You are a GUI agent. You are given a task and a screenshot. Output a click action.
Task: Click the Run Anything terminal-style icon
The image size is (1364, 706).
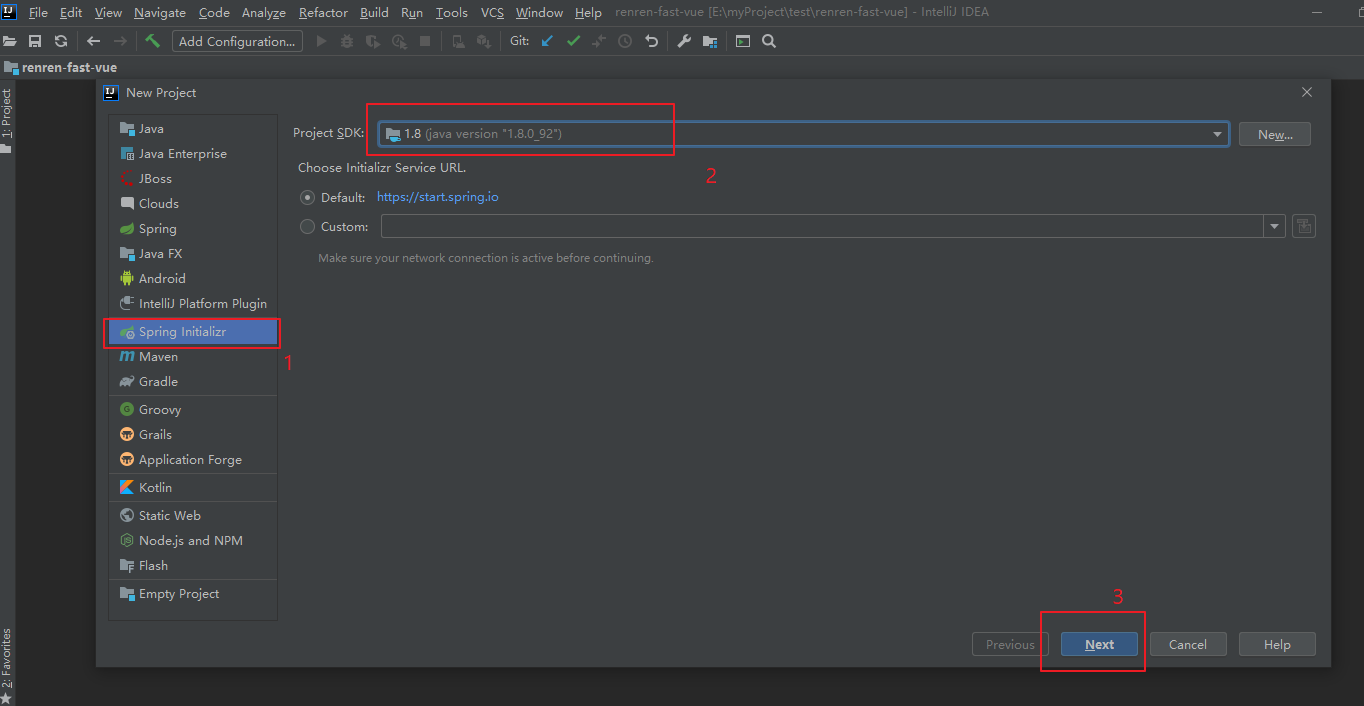(743, 41)
